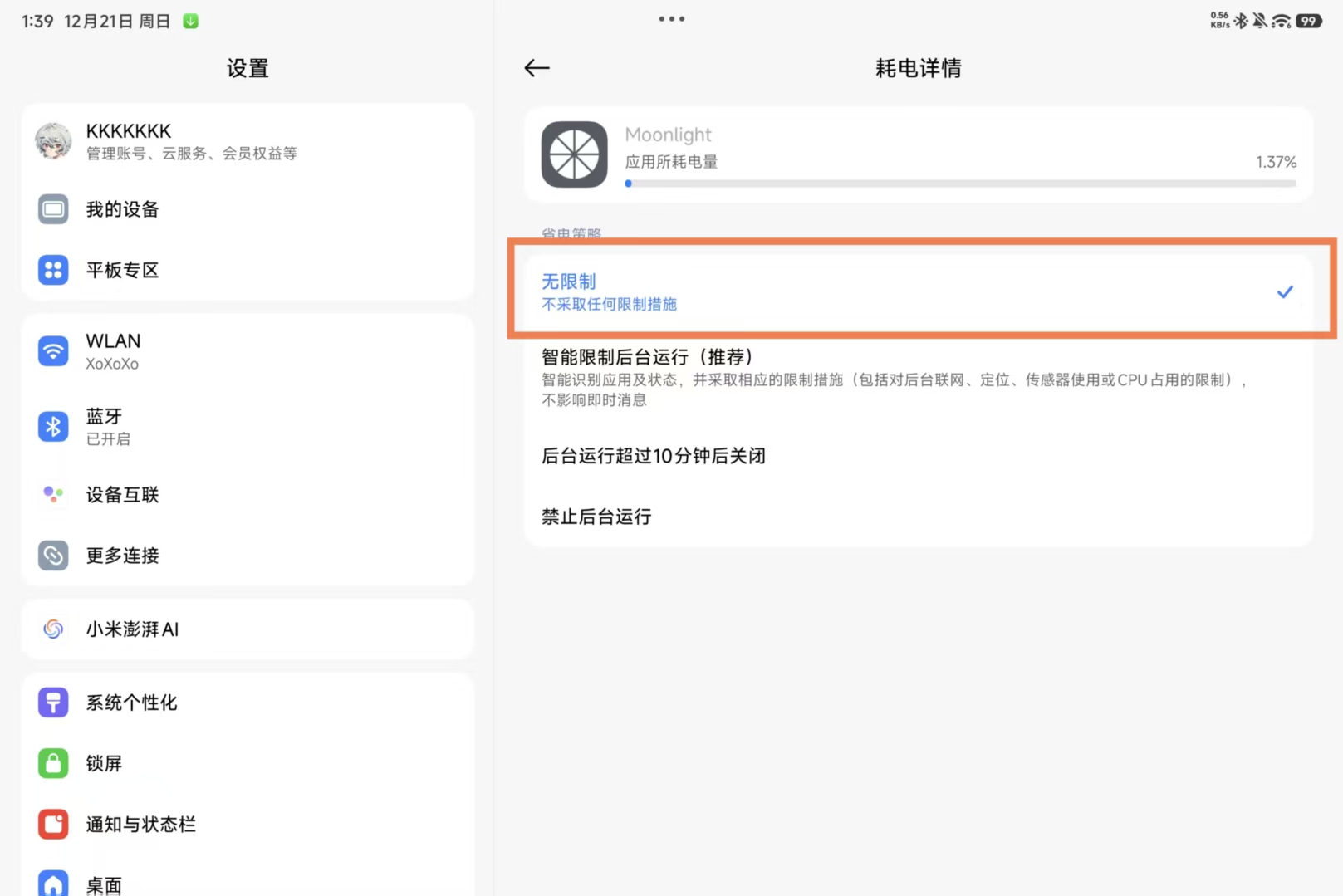Open the 设备互联 settings entry
Viewport: 1343px width, 896px height.
pyautogui.click(x=248, y=495)
